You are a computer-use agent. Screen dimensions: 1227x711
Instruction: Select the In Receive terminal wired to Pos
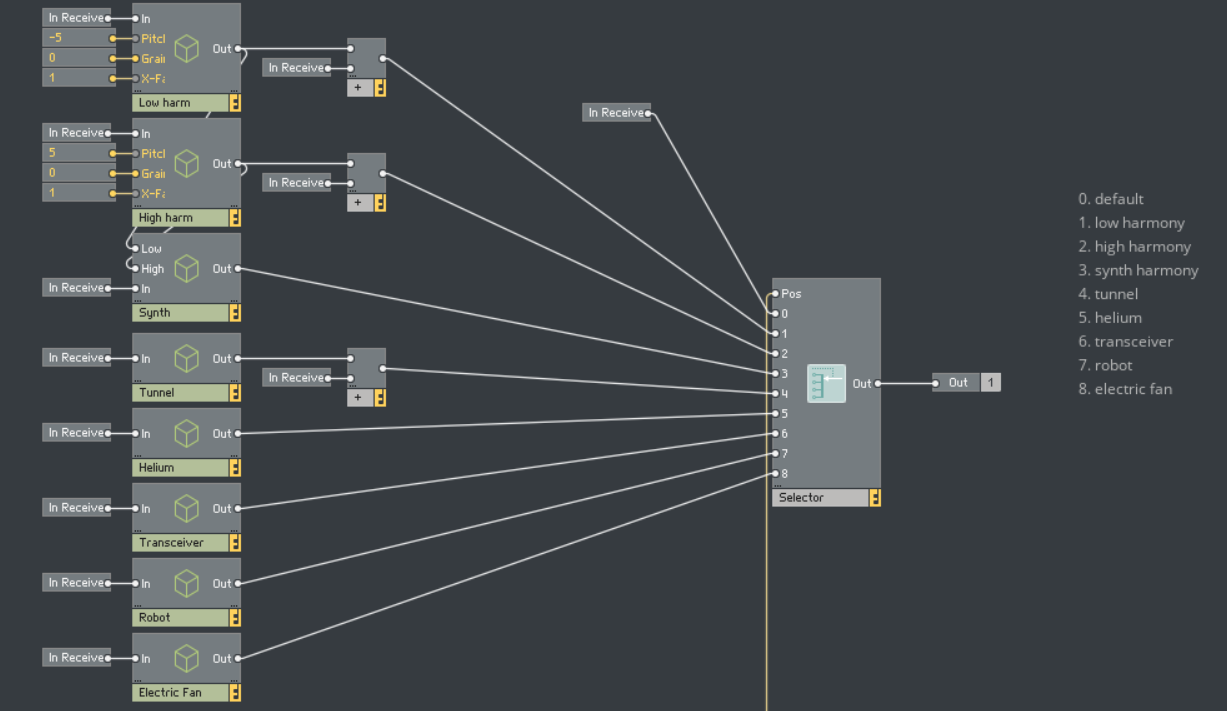(615, 113)
